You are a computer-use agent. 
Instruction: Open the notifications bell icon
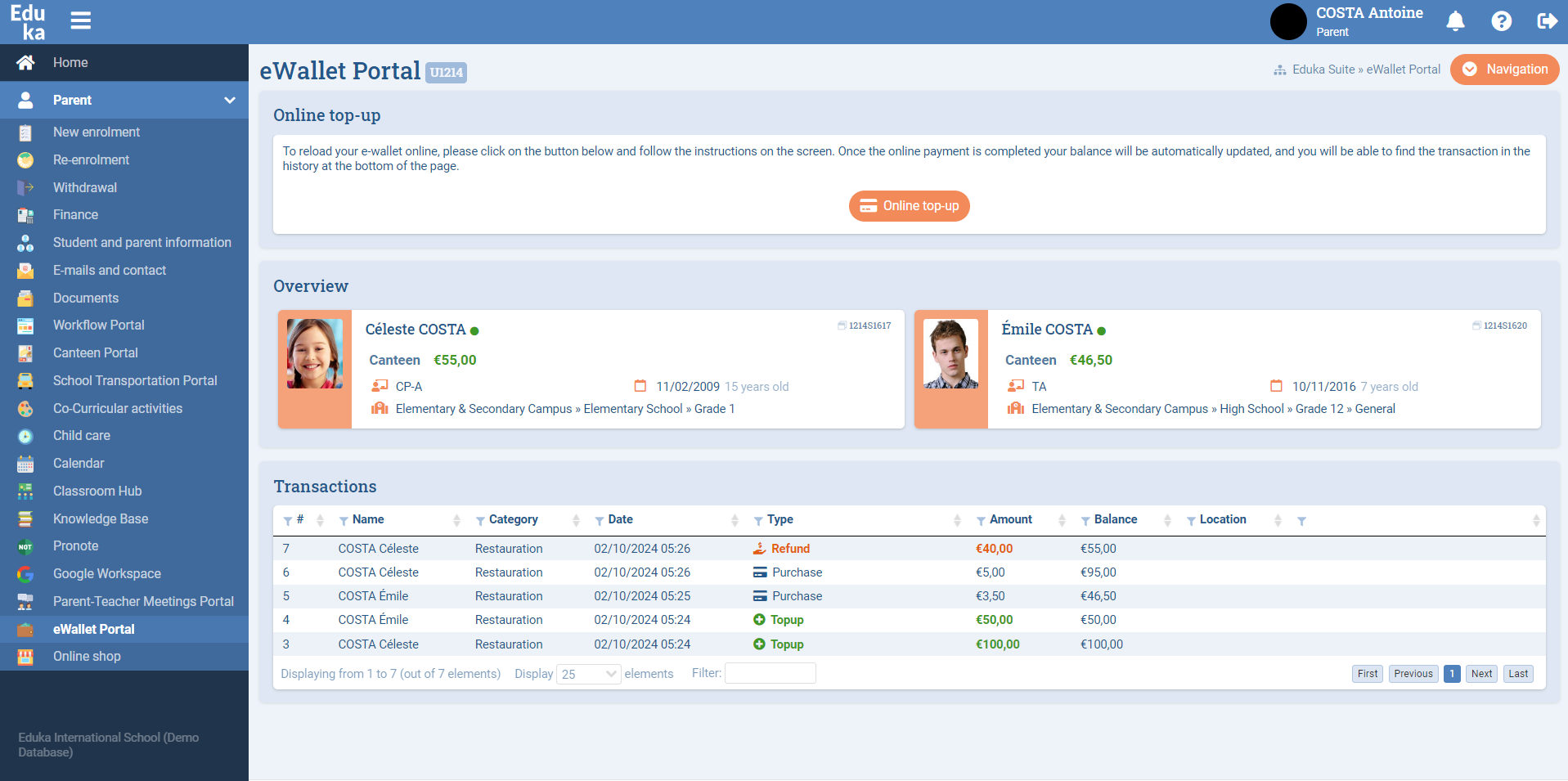click(x=1456, y=21)
